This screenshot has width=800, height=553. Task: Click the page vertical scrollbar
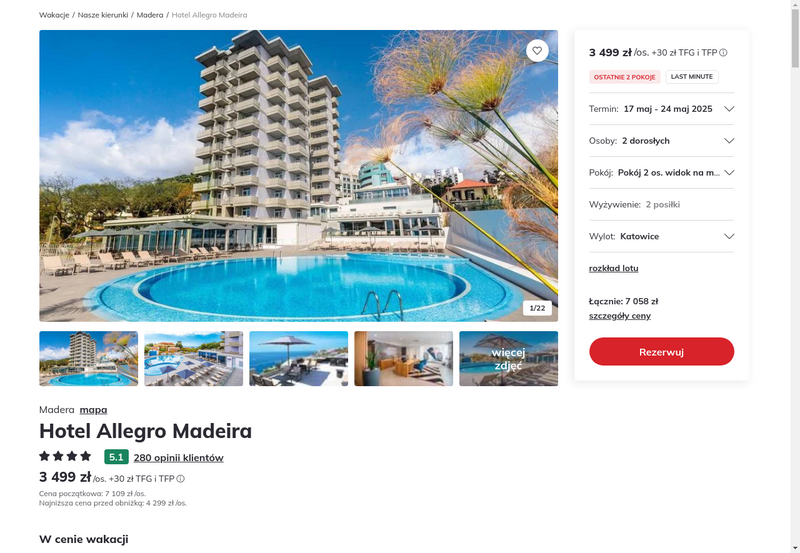795,276
